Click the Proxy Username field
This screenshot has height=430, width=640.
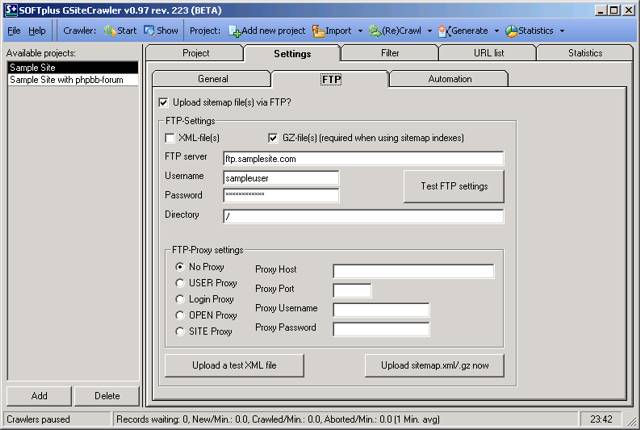381,310
